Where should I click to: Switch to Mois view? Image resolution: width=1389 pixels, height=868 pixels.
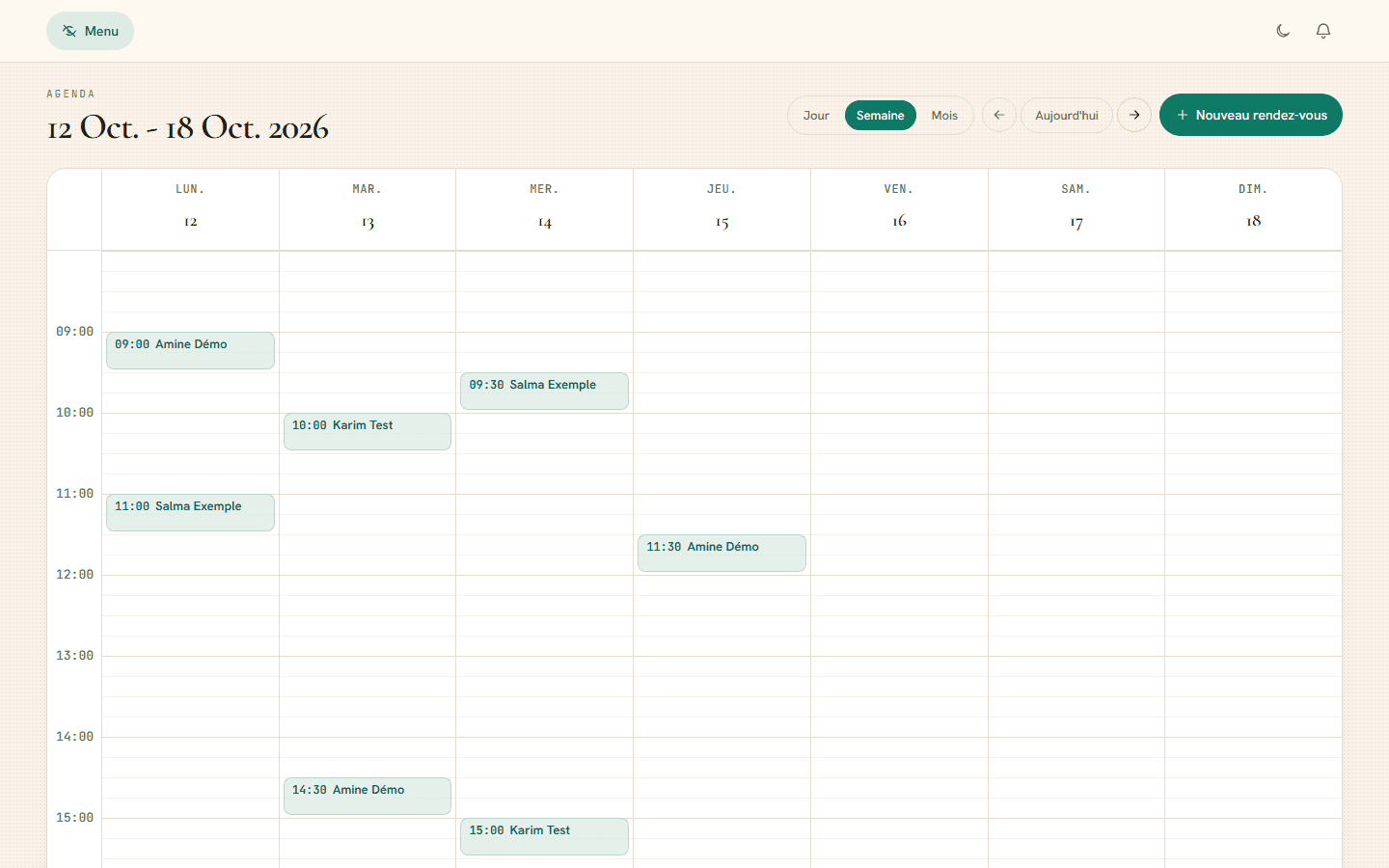(x=944, y=115)
